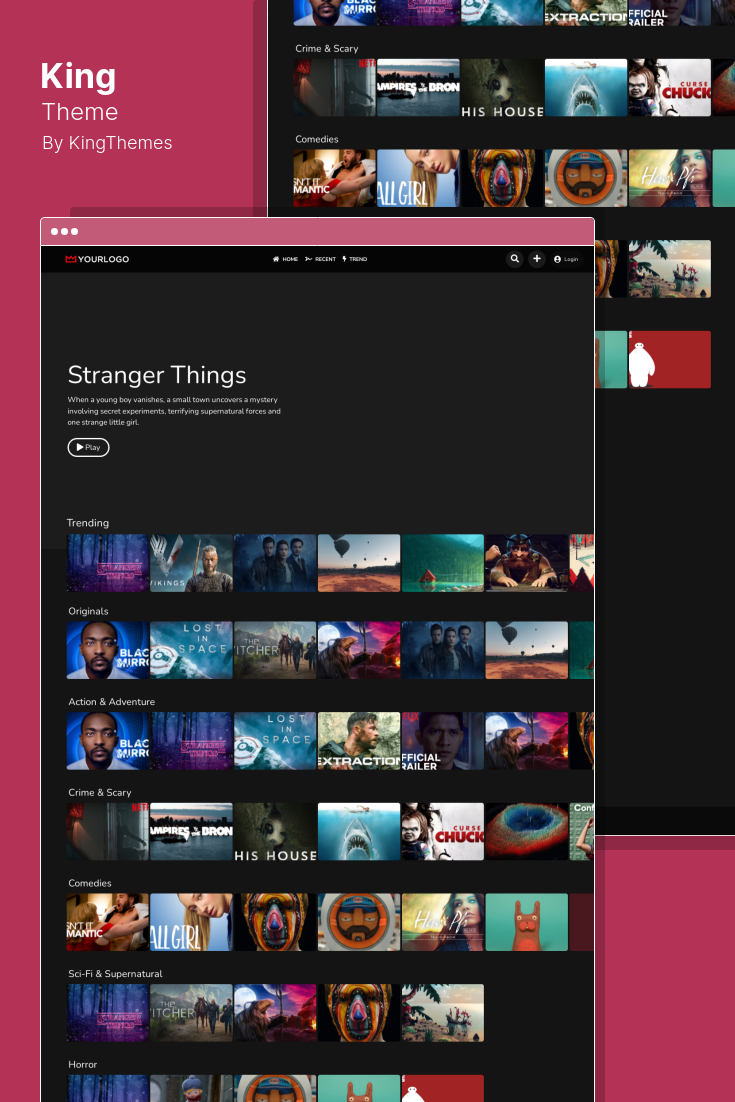Open Curse of Chucky thumbnail in front window
Image resolution: width=735 pixels, height=1102 pixels.
pyautogui.click(x=443, y=831)
